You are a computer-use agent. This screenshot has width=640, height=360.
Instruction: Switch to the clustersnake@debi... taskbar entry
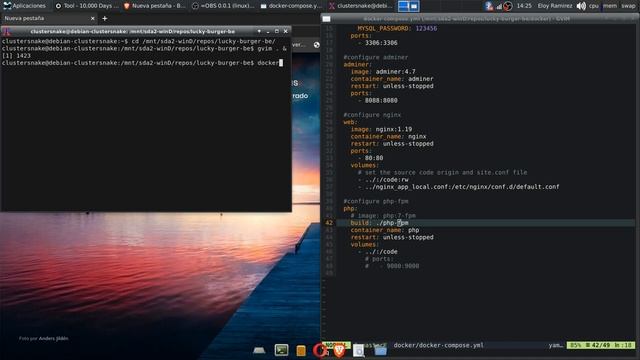point(361,6)
